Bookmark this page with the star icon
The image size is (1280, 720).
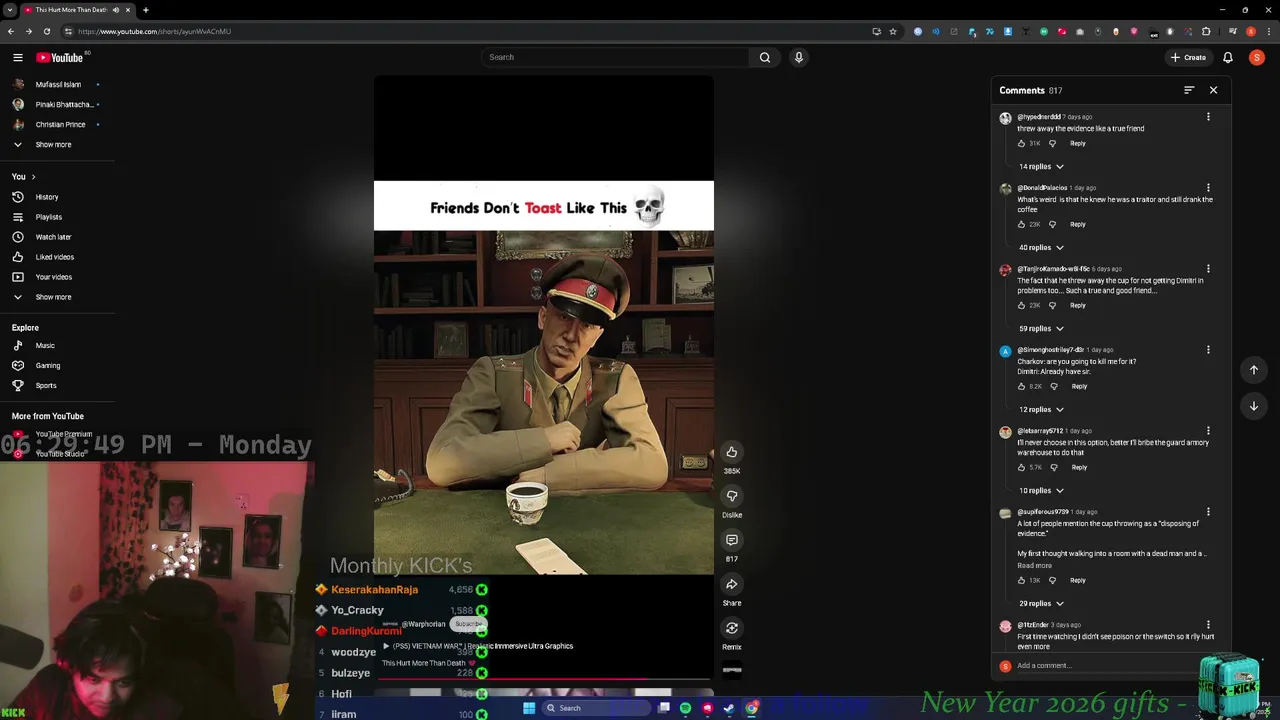click(x=893, y=31)
